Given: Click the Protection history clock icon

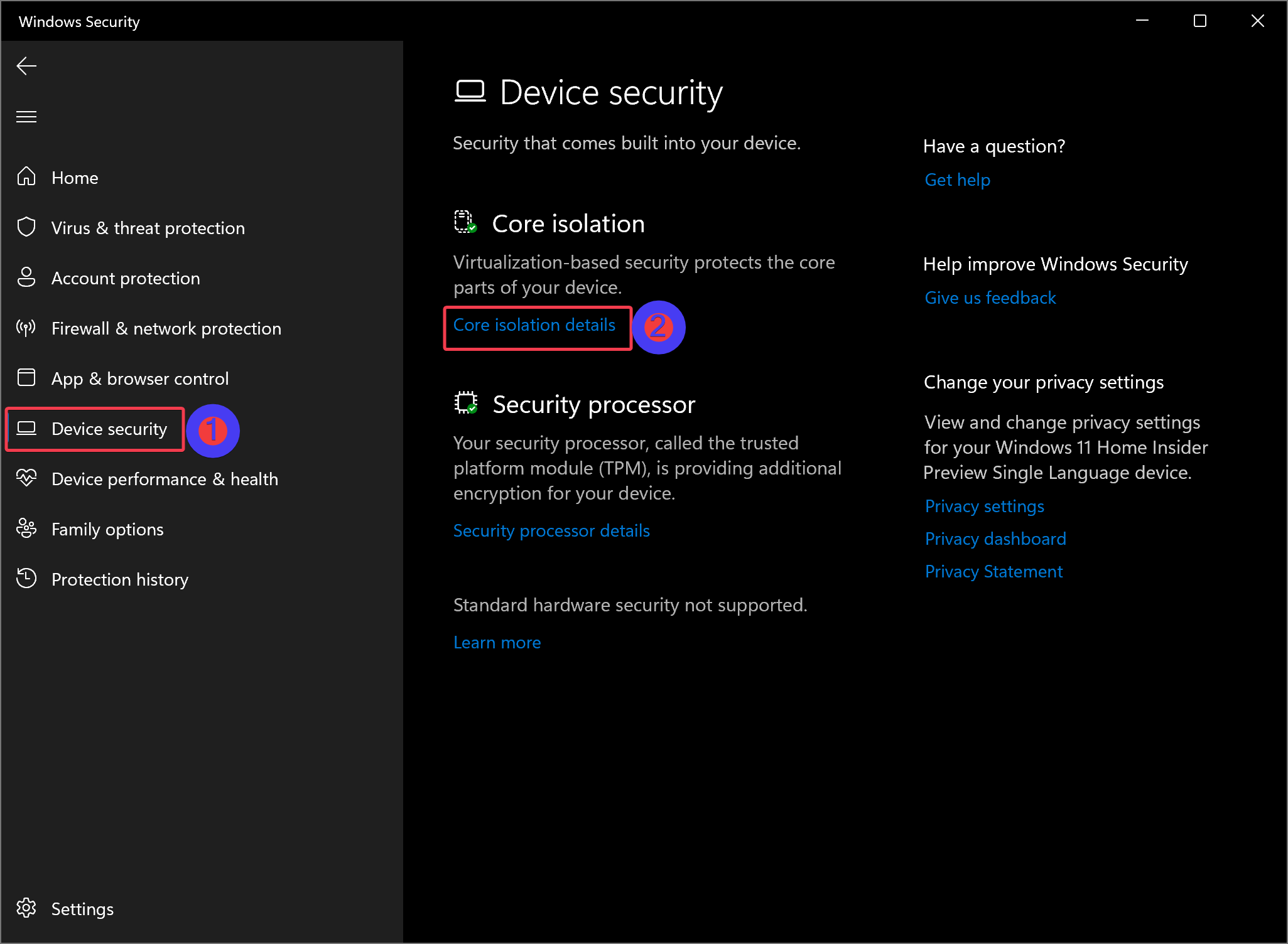Looking at the screenshot, I should pyautogui.click(x=26, y=578).
